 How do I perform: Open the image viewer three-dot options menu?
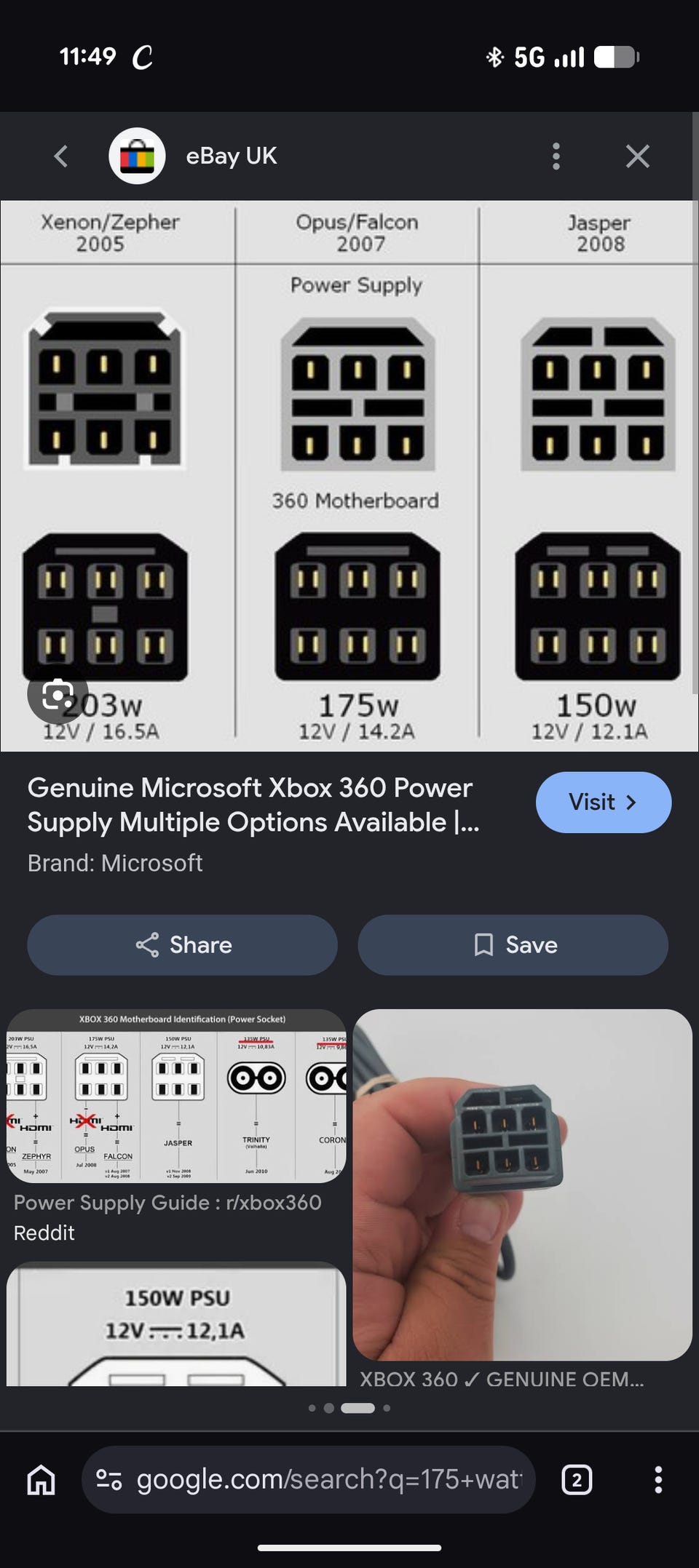tap(556, 156)
